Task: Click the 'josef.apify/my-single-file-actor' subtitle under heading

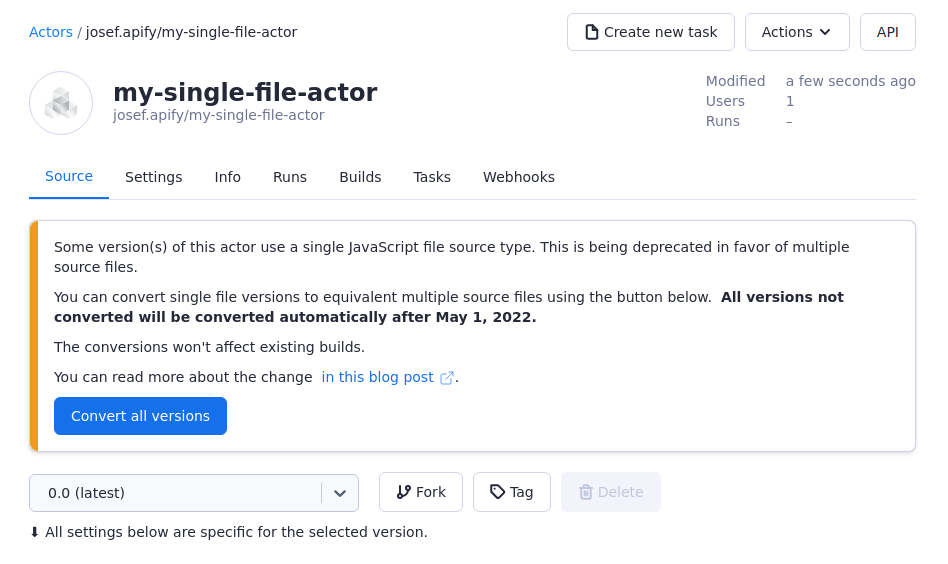Action: (218, 115)
